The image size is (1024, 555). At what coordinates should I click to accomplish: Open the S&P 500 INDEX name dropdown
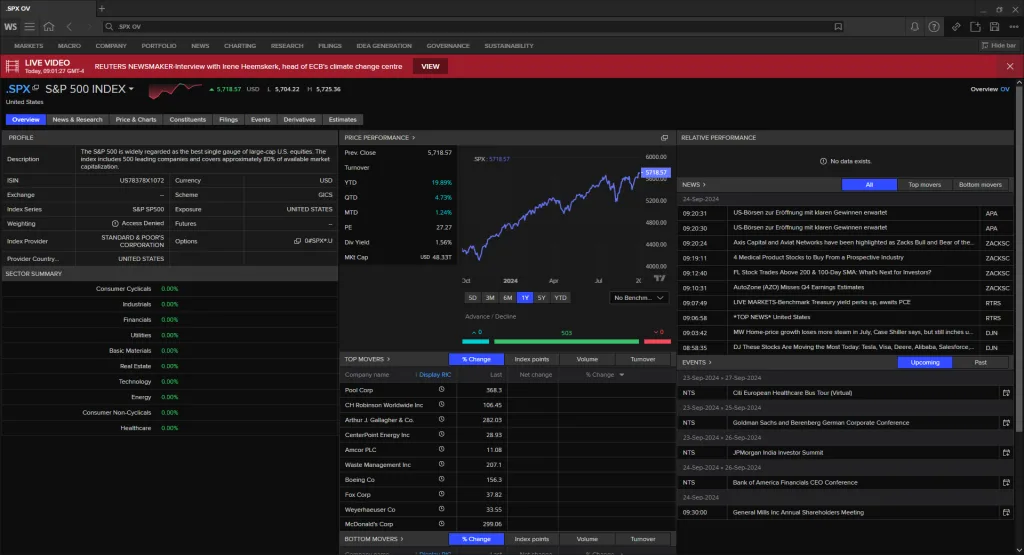pyautogui.click(x=131, y=89)
